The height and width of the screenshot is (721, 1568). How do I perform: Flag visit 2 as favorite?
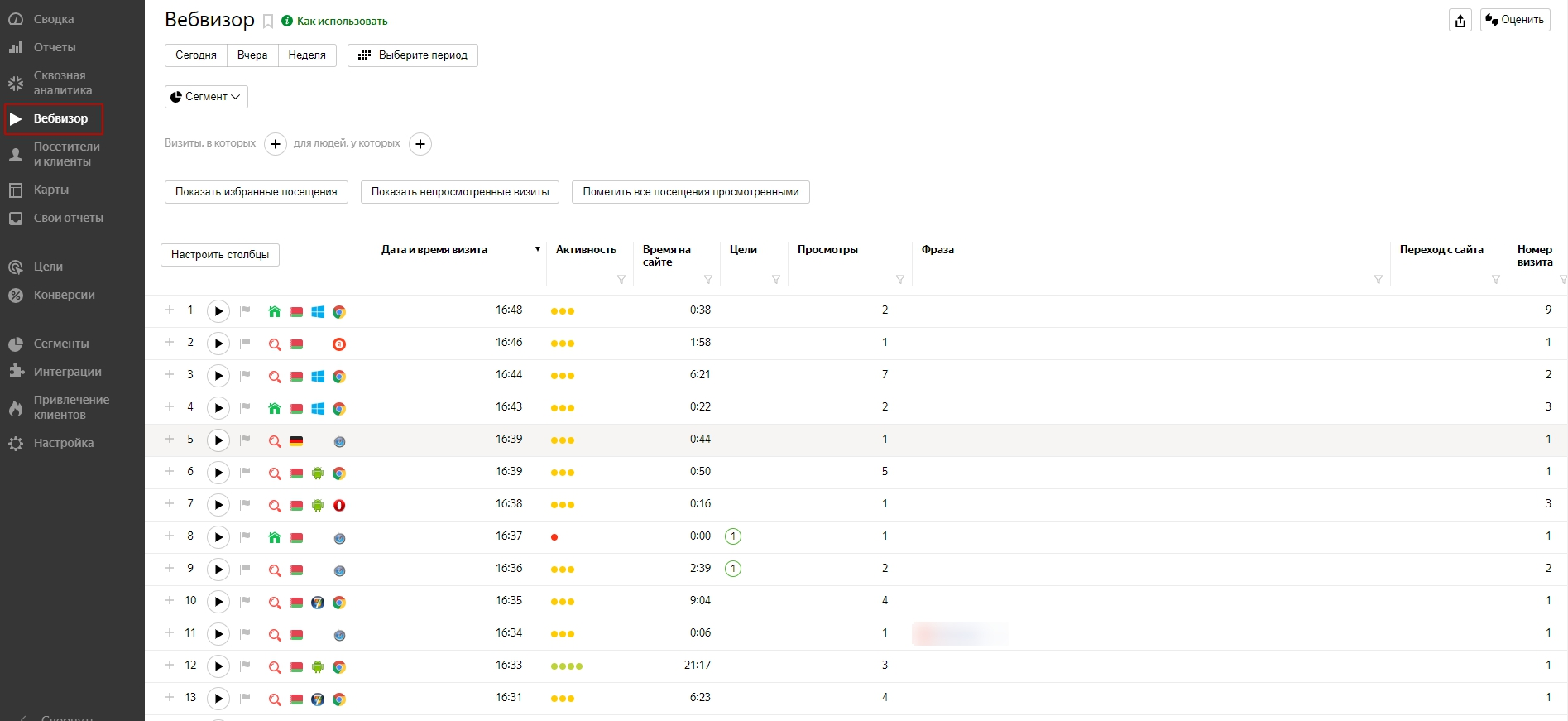(x=245, y=343)
